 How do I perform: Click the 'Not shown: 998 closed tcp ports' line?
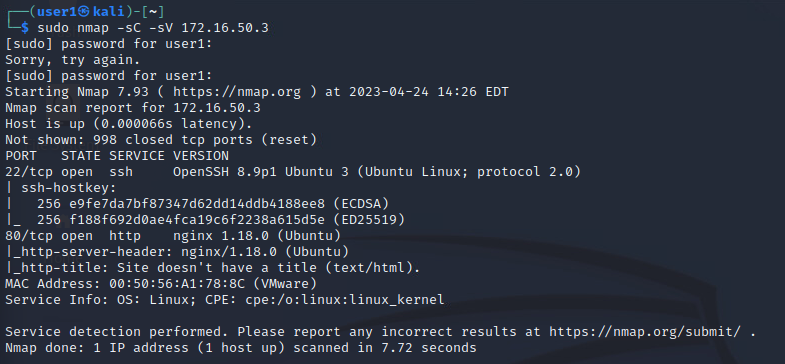coord(161,140)
